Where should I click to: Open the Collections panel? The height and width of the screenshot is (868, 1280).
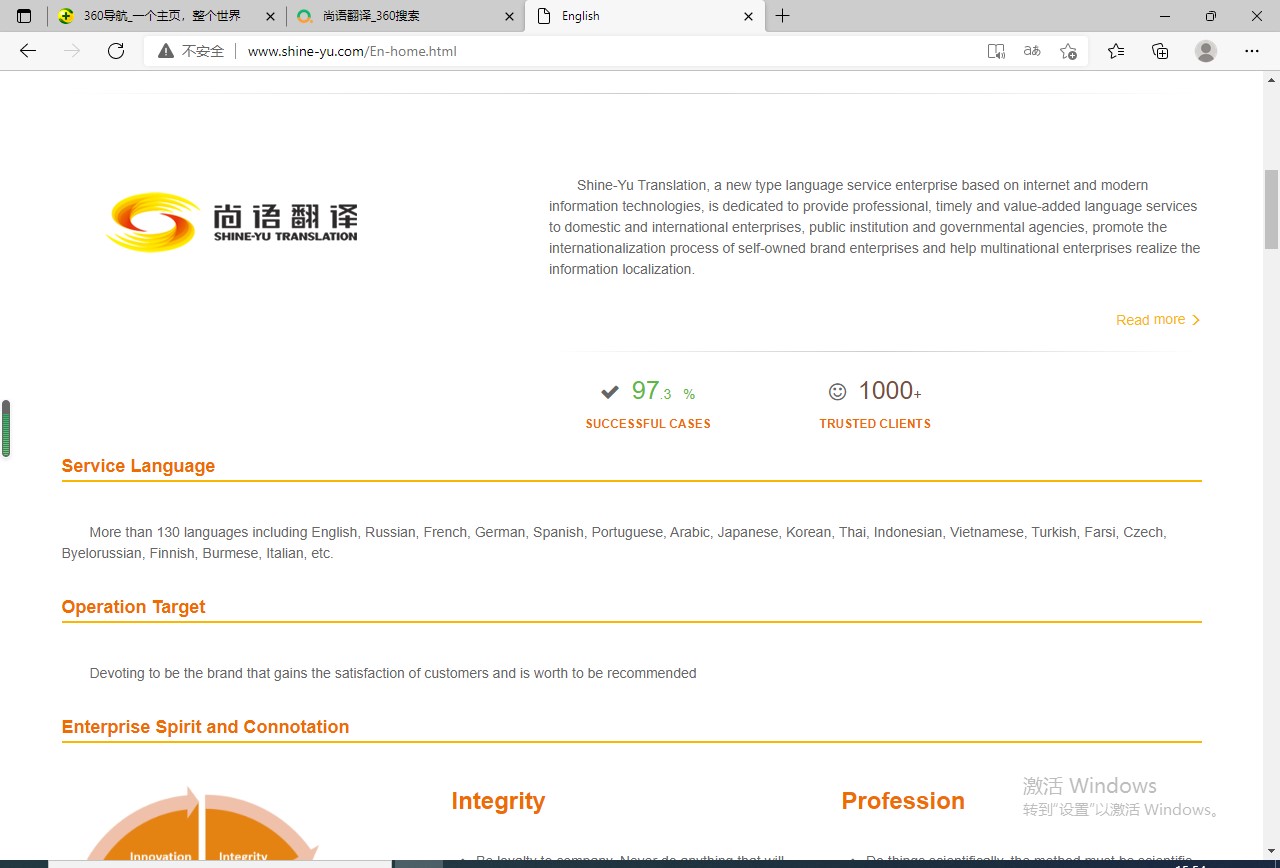[1159, 51]
